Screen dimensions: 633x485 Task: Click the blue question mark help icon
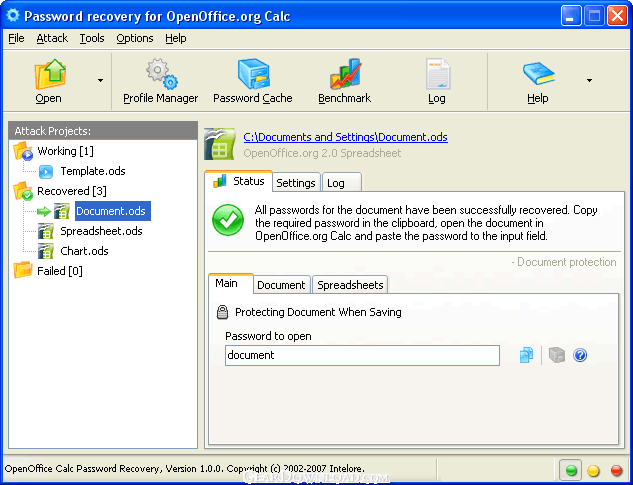pyautogui.click(x=580, y=355)
